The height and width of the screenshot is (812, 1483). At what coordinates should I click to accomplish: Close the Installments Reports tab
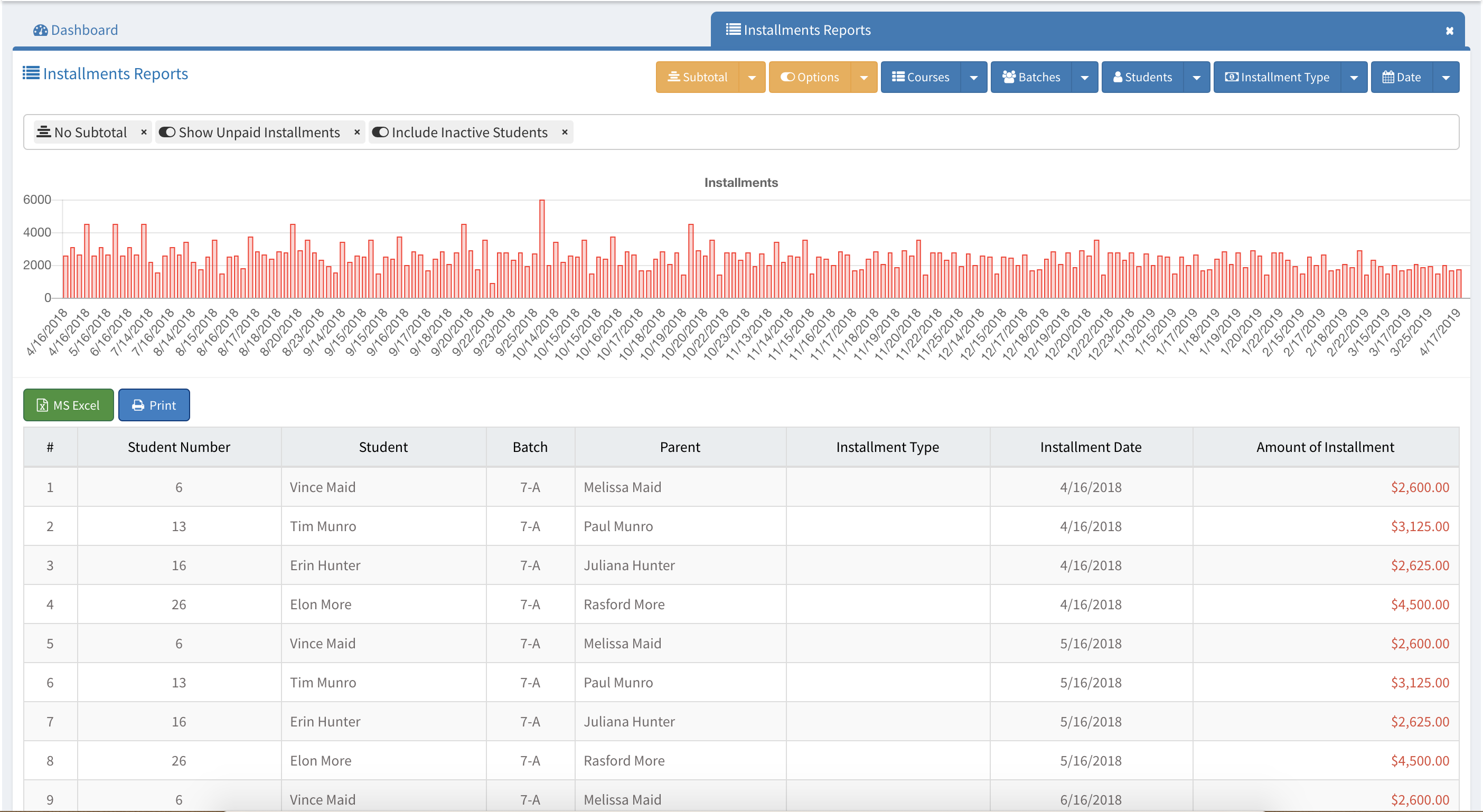point(1449,31)
